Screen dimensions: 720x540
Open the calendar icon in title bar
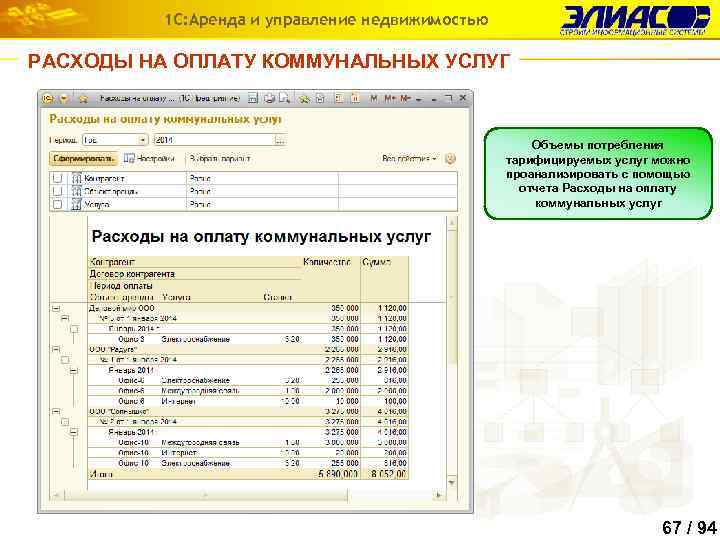(355, 98)
